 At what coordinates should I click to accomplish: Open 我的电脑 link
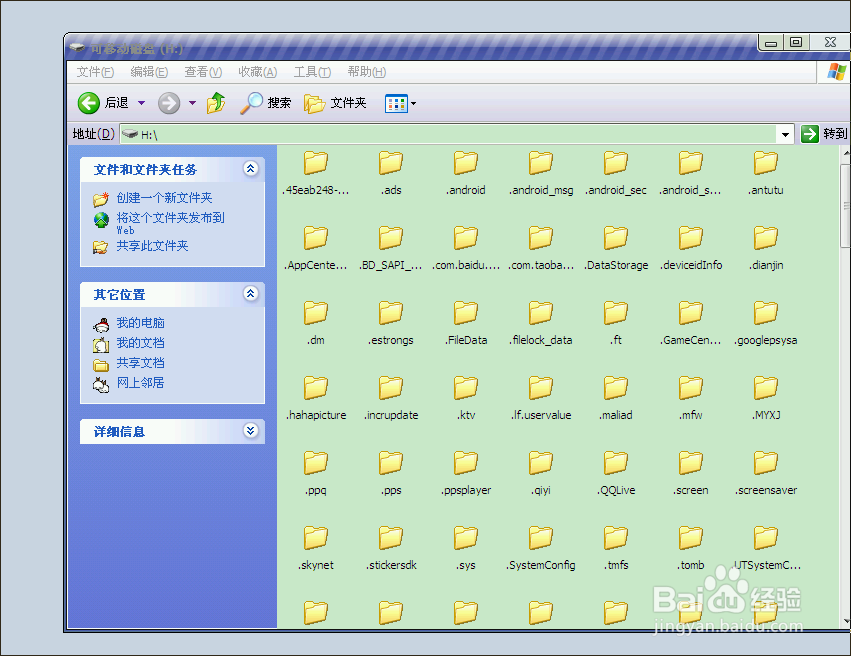(140, 323)
